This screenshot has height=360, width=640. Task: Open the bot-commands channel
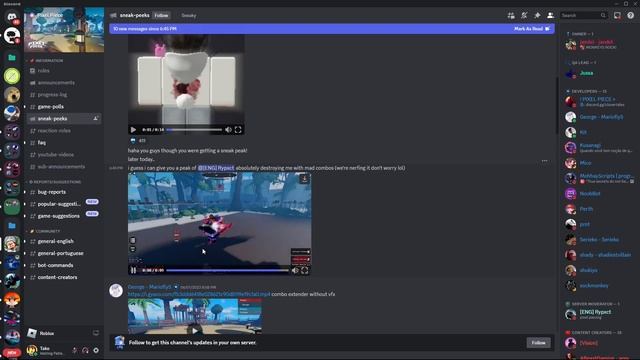[64, 265]
